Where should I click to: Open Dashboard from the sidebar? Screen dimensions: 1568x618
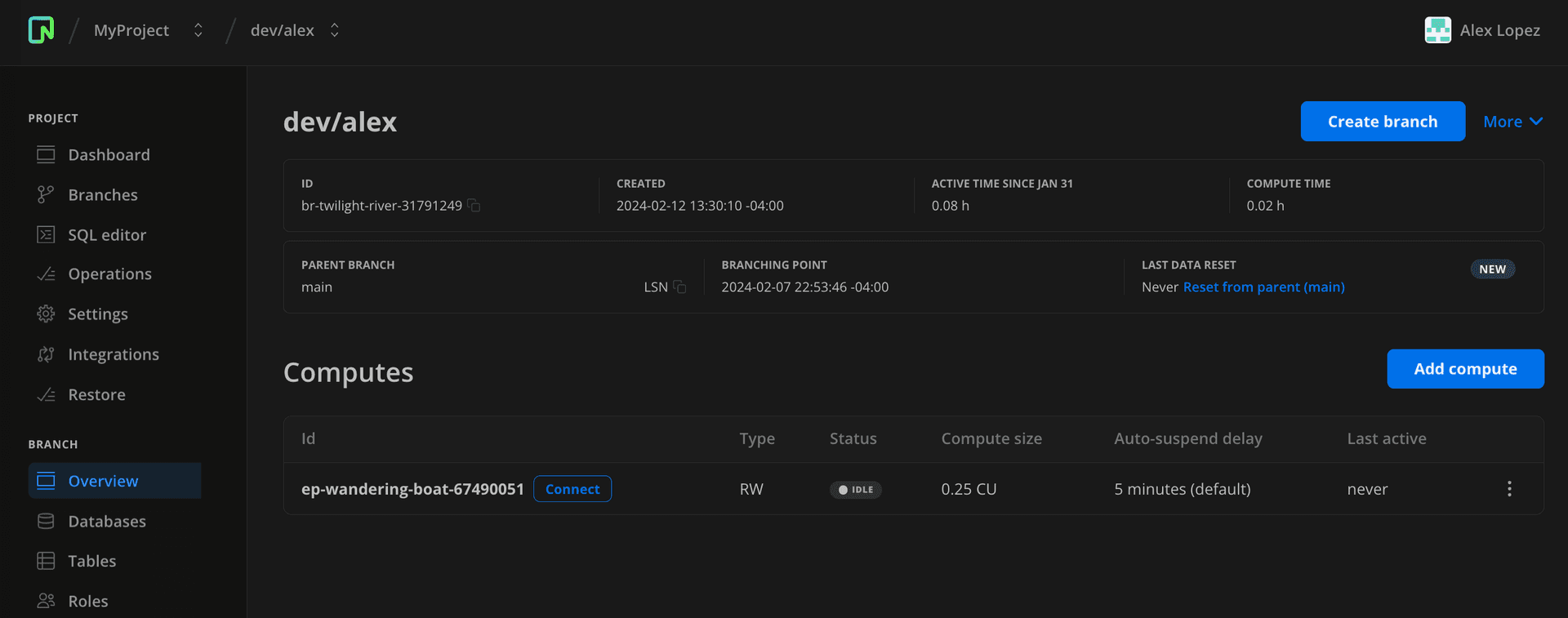(109, 155)
